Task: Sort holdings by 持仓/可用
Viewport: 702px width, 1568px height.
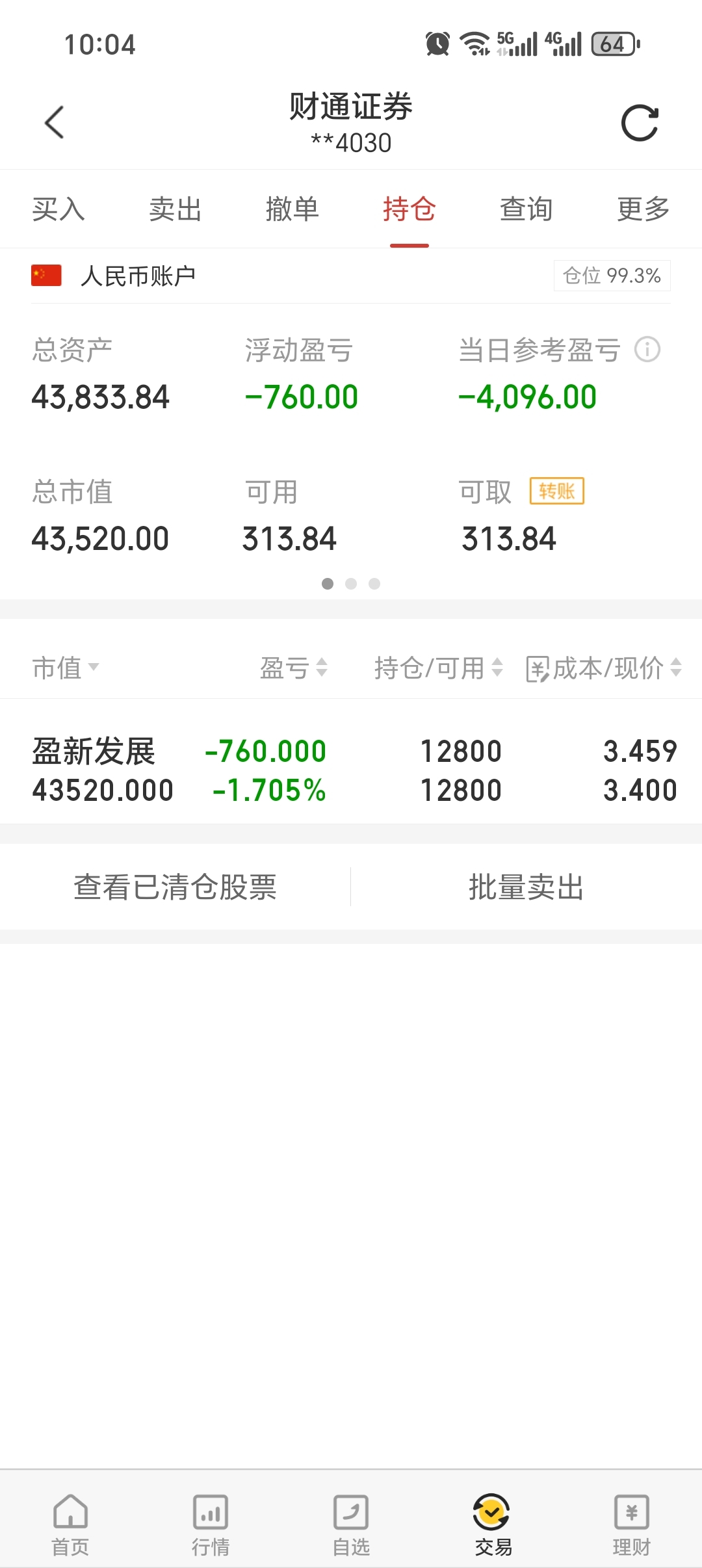Action: 438,668
